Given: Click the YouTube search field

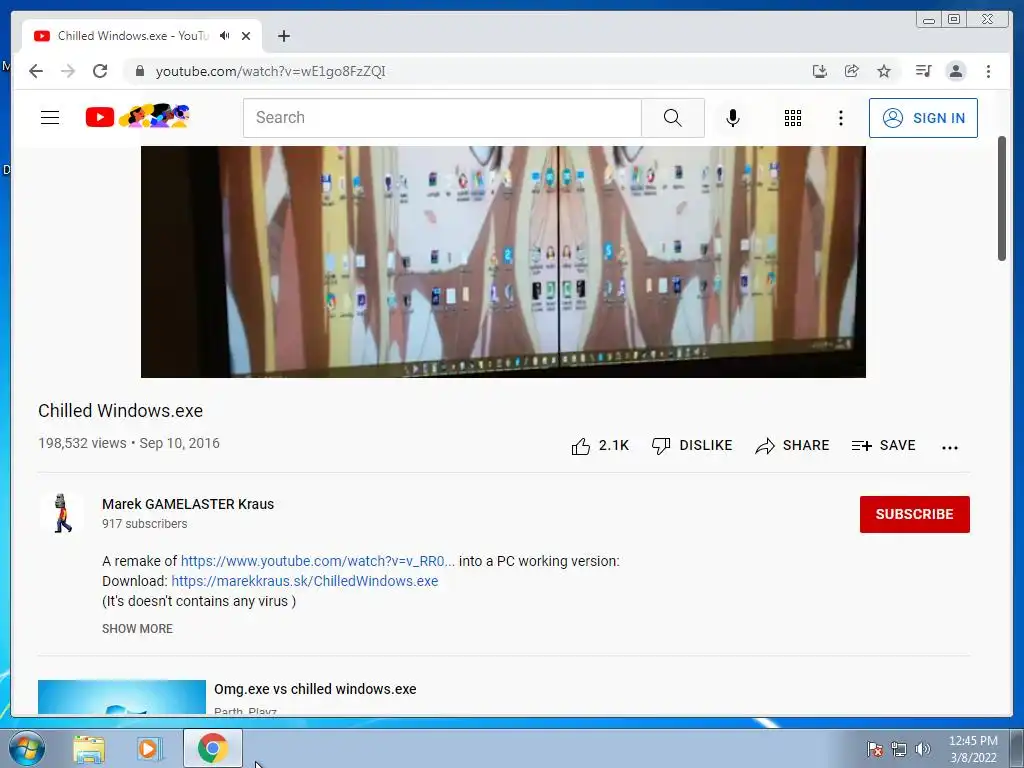Looking at the screenshot, I should point(442,118).
